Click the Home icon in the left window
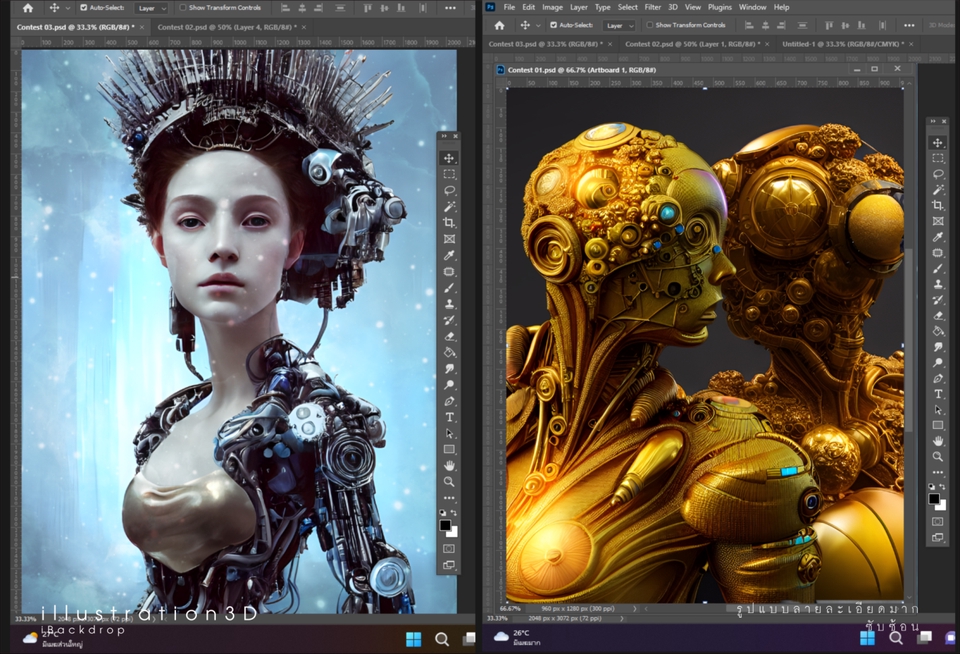This screenshot has height=654, width=960. [28, 8]
